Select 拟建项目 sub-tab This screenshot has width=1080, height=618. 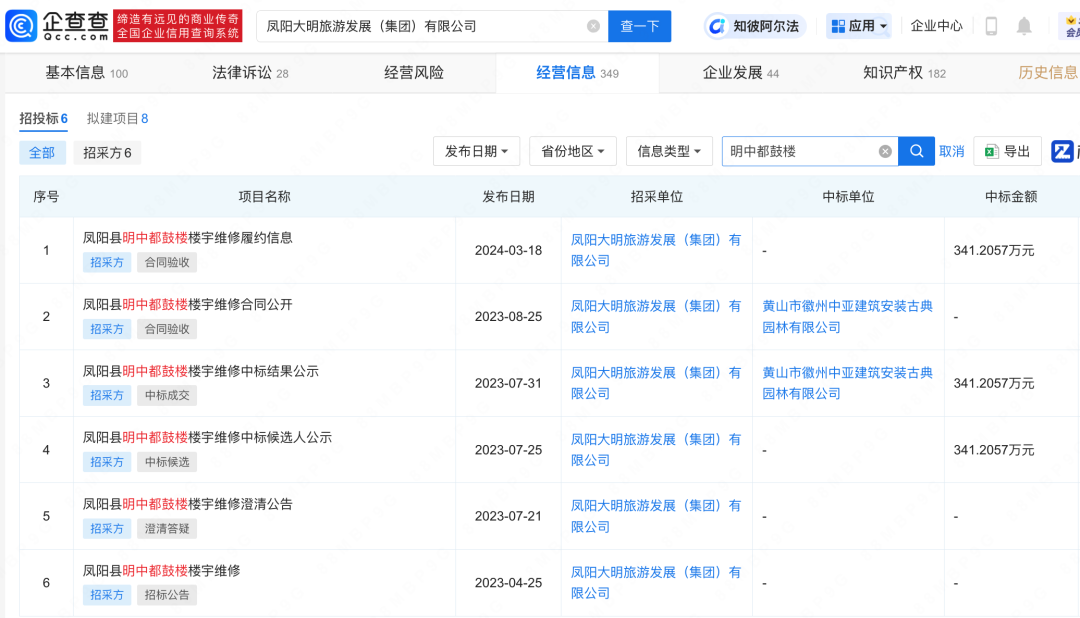click(117, 119)
